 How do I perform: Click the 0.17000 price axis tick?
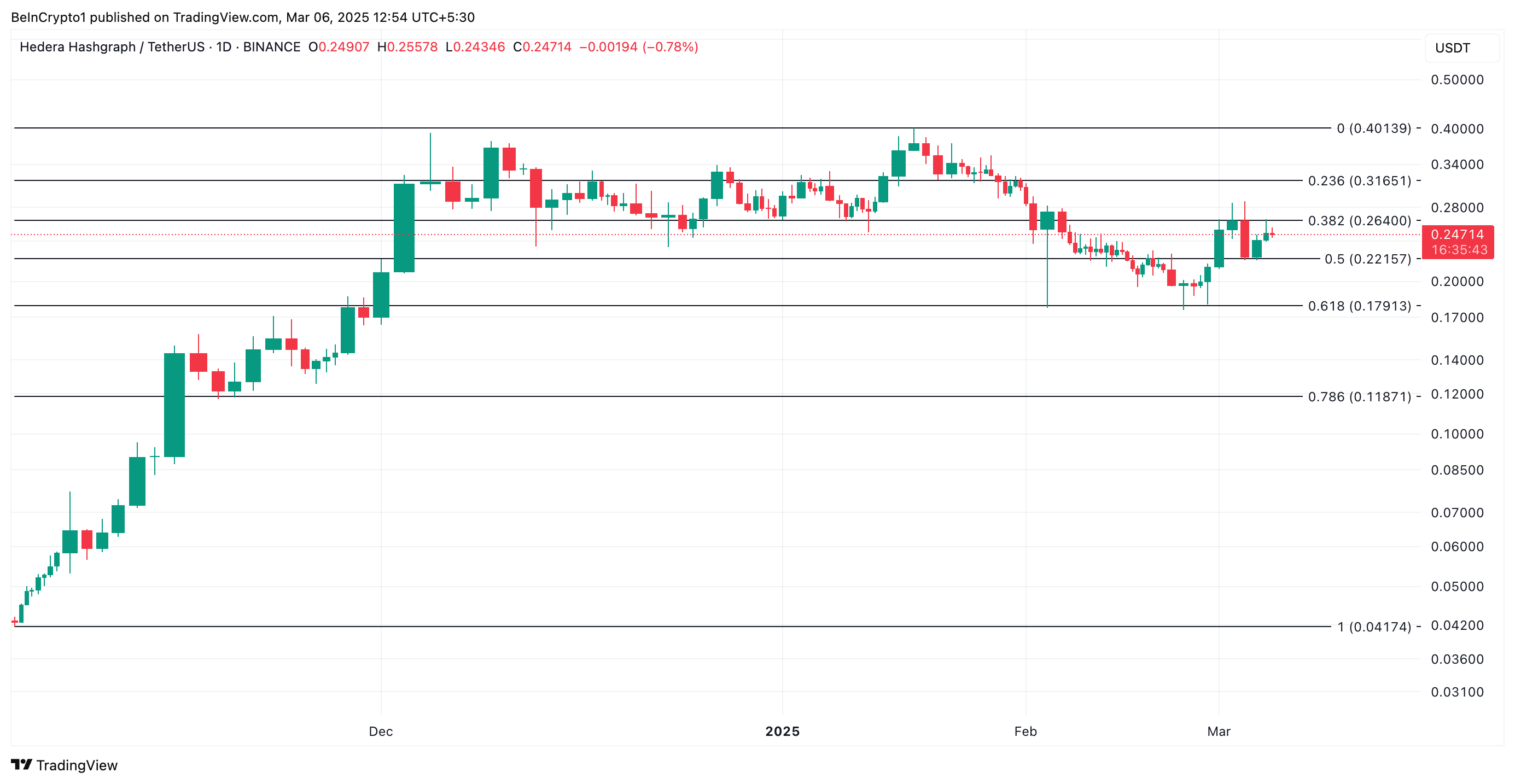point(1457,318)
